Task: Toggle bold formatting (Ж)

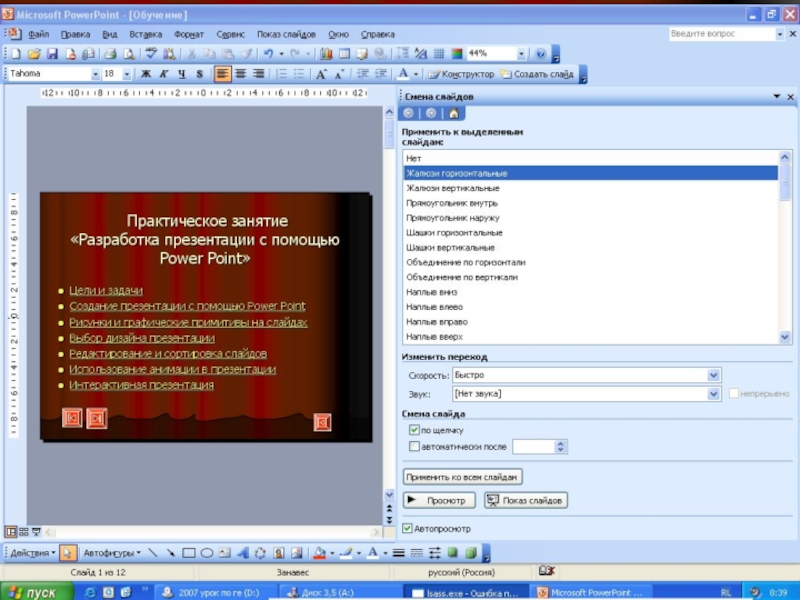Action: 146,74
